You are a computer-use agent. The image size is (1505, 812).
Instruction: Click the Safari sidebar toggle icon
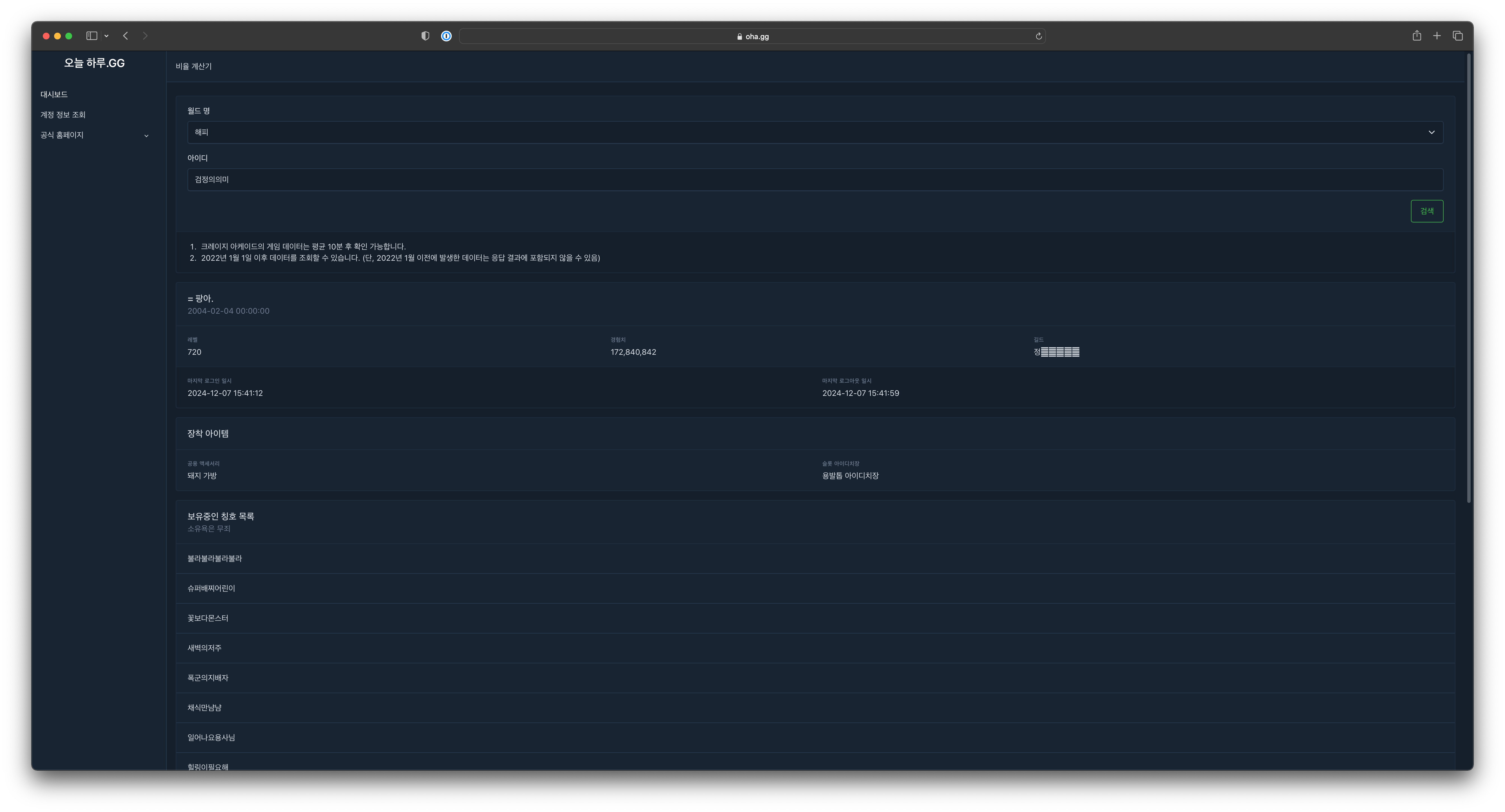(92, 36)
